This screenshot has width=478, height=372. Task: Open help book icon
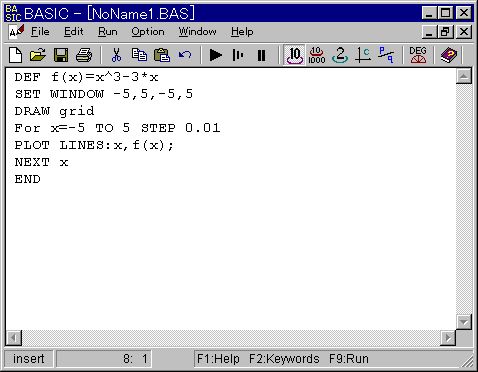[449, 55]
